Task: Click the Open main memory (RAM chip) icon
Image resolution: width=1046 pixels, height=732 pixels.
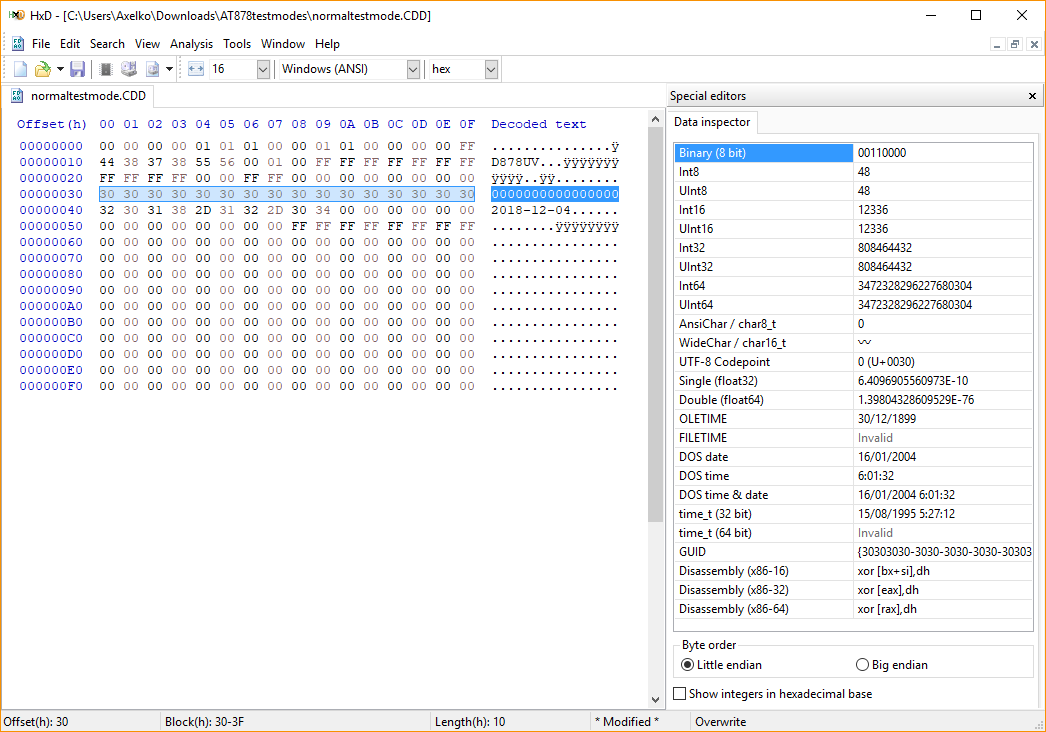Action: (x=105, y=69)
